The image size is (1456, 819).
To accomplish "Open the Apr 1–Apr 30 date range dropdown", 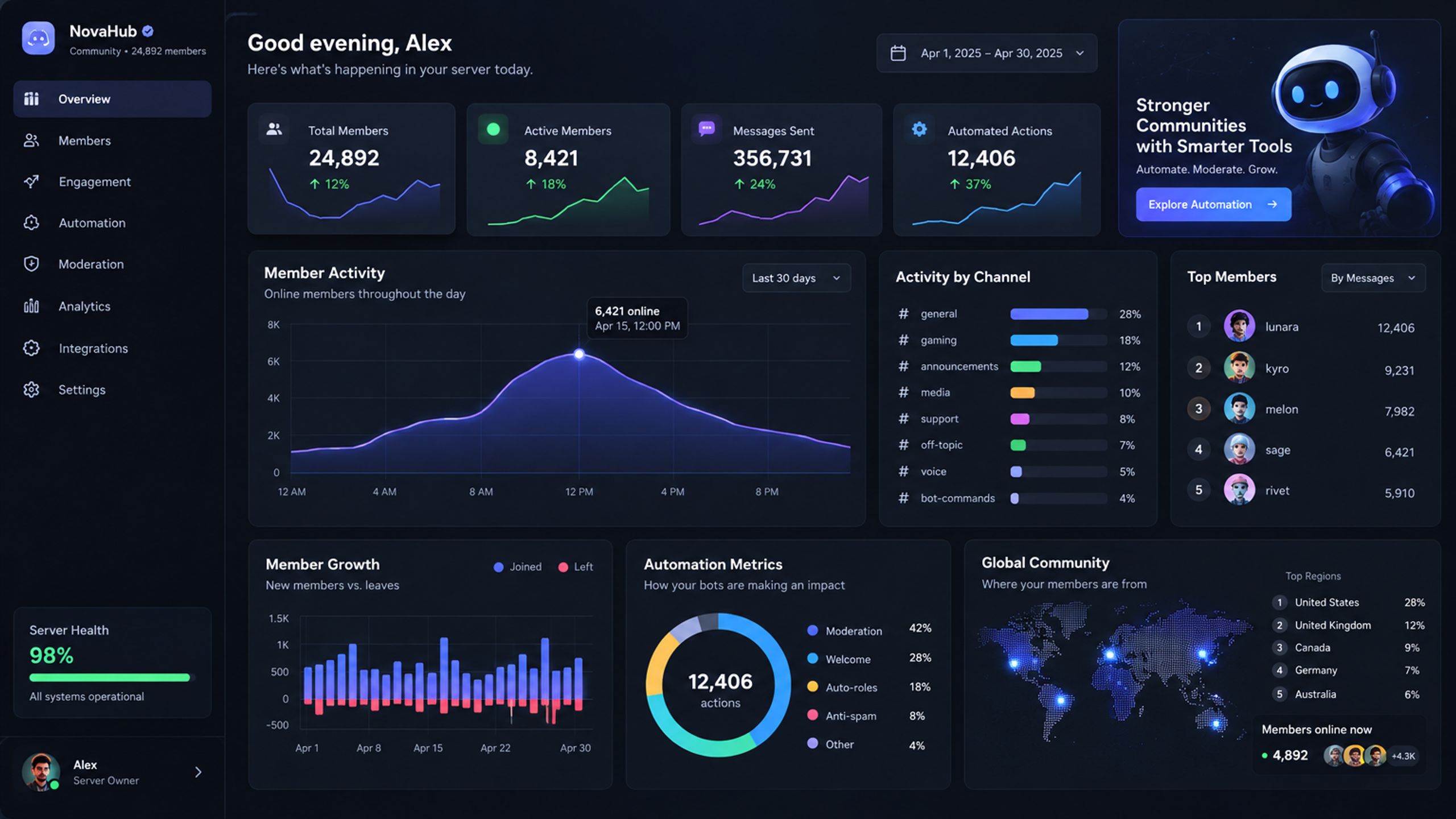I will (x=987, y=53).
